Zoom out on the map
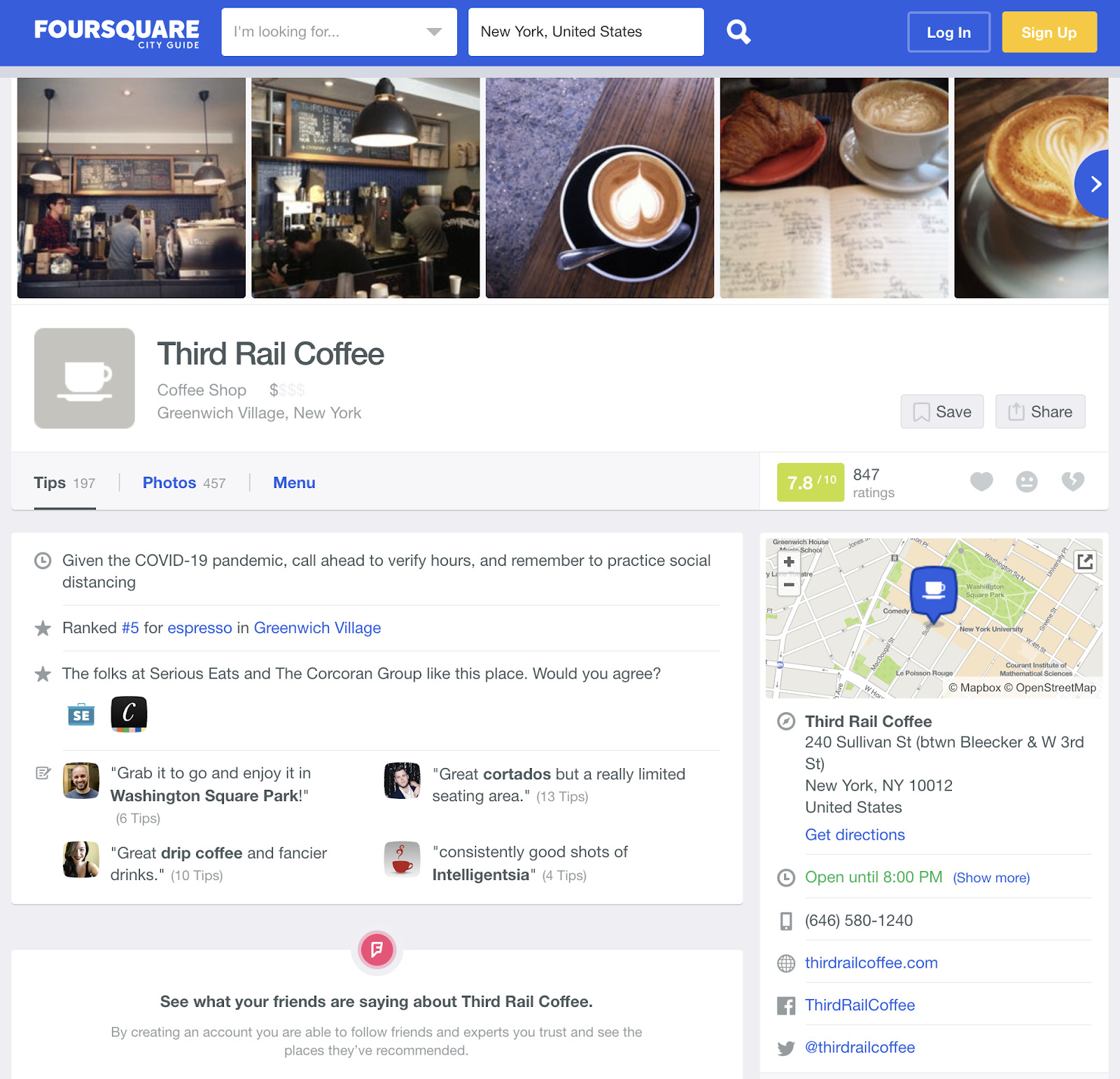 pos(789,585)
